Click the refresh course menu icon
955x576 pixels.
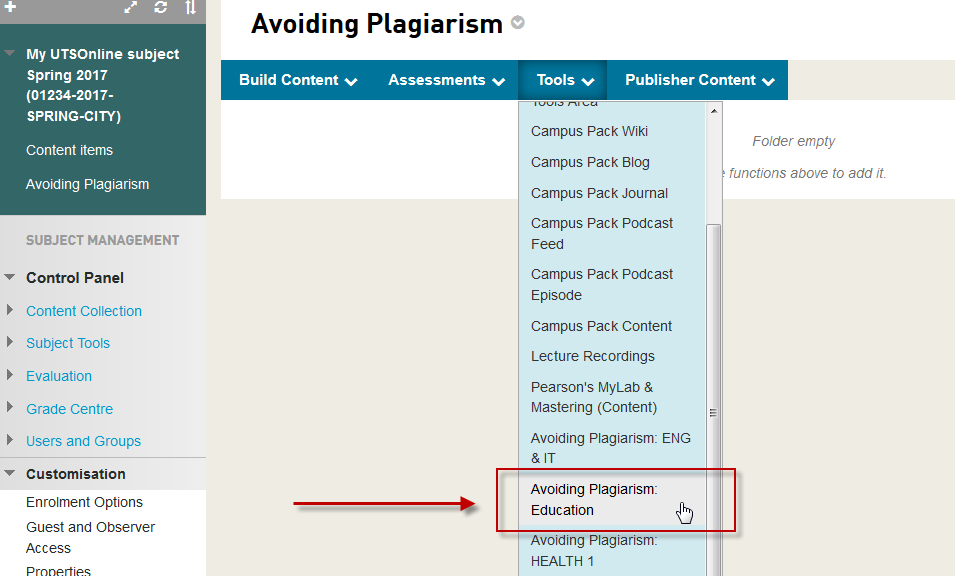tap(161, 7)
